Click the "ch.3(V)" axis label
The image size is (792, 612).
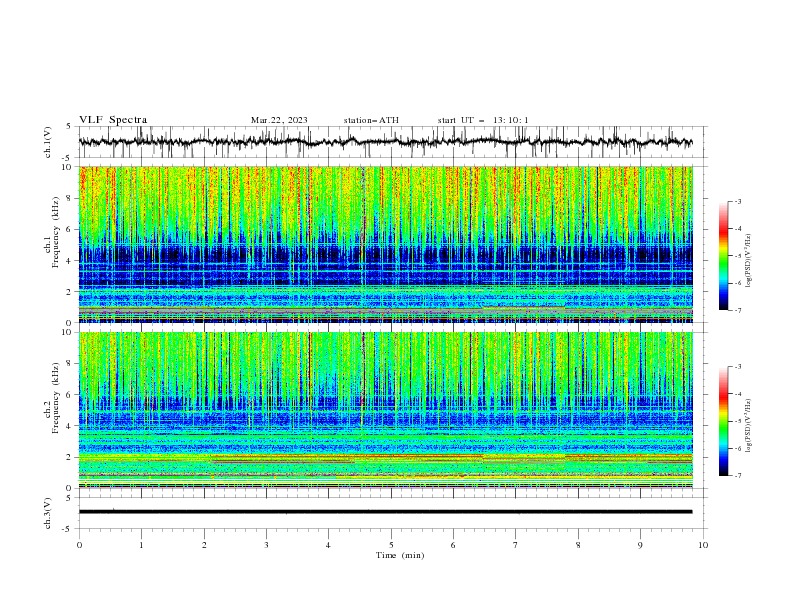point(48,513)
